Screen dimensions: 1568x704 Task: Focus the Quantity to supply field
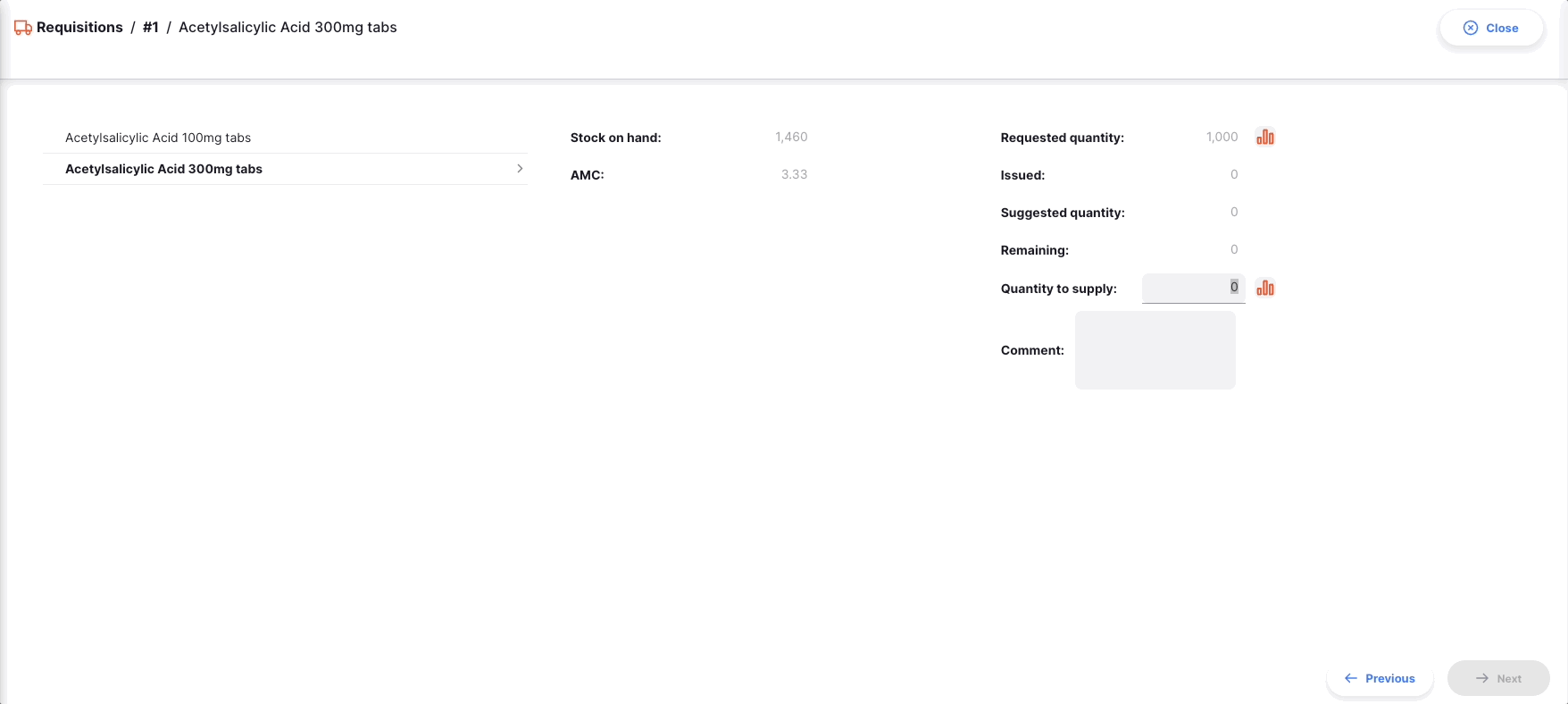coord(1193,288)
